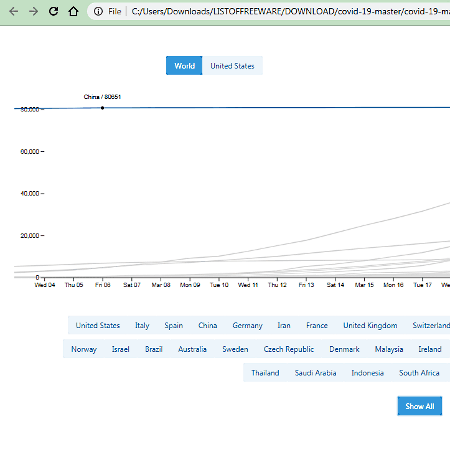Screen dimensions: 450x457
Task: Select Sweden in country list
Action: (235, 349)
